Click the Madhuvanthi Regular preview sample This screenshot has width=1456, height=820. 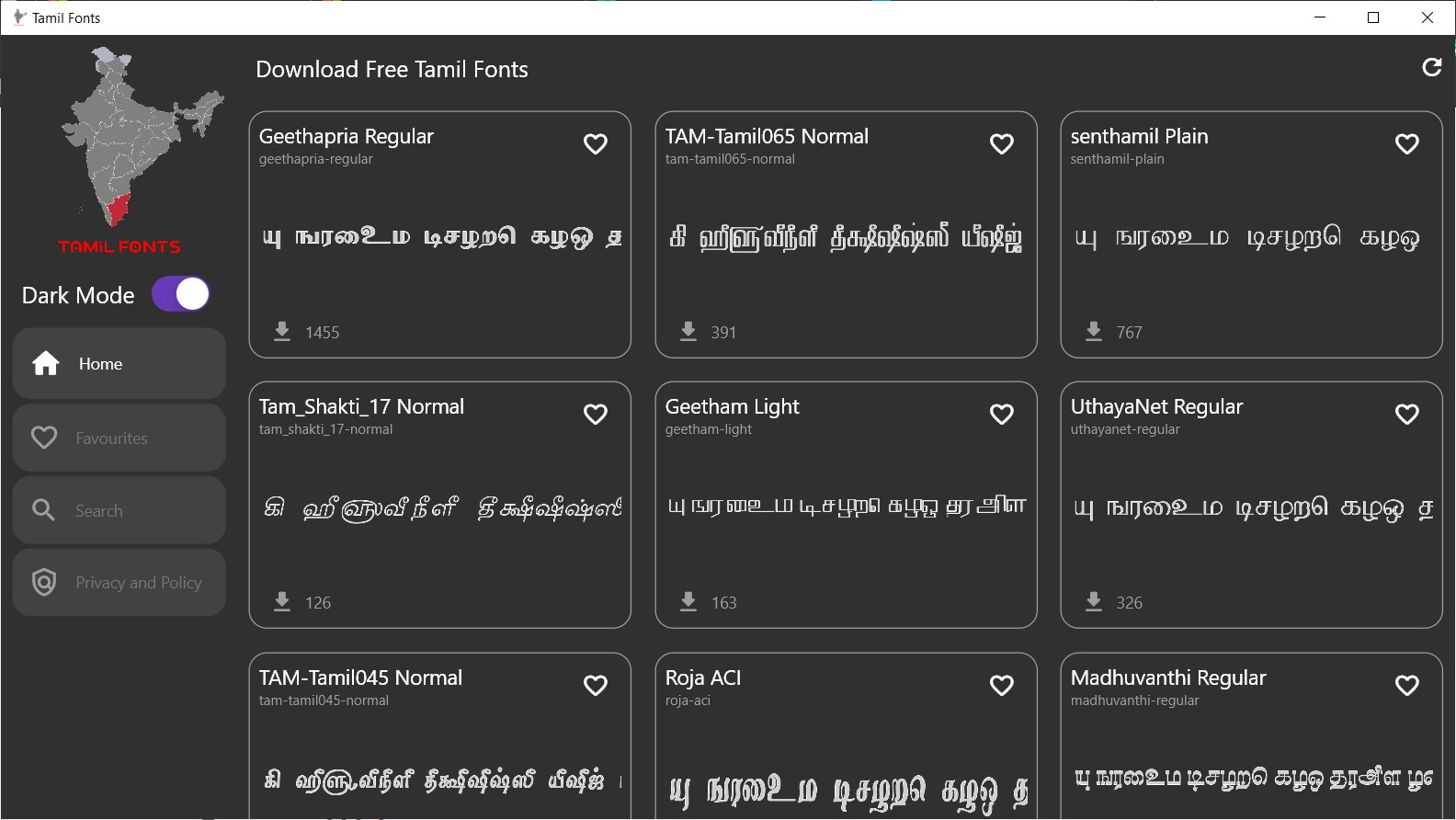coord(1253,779)
